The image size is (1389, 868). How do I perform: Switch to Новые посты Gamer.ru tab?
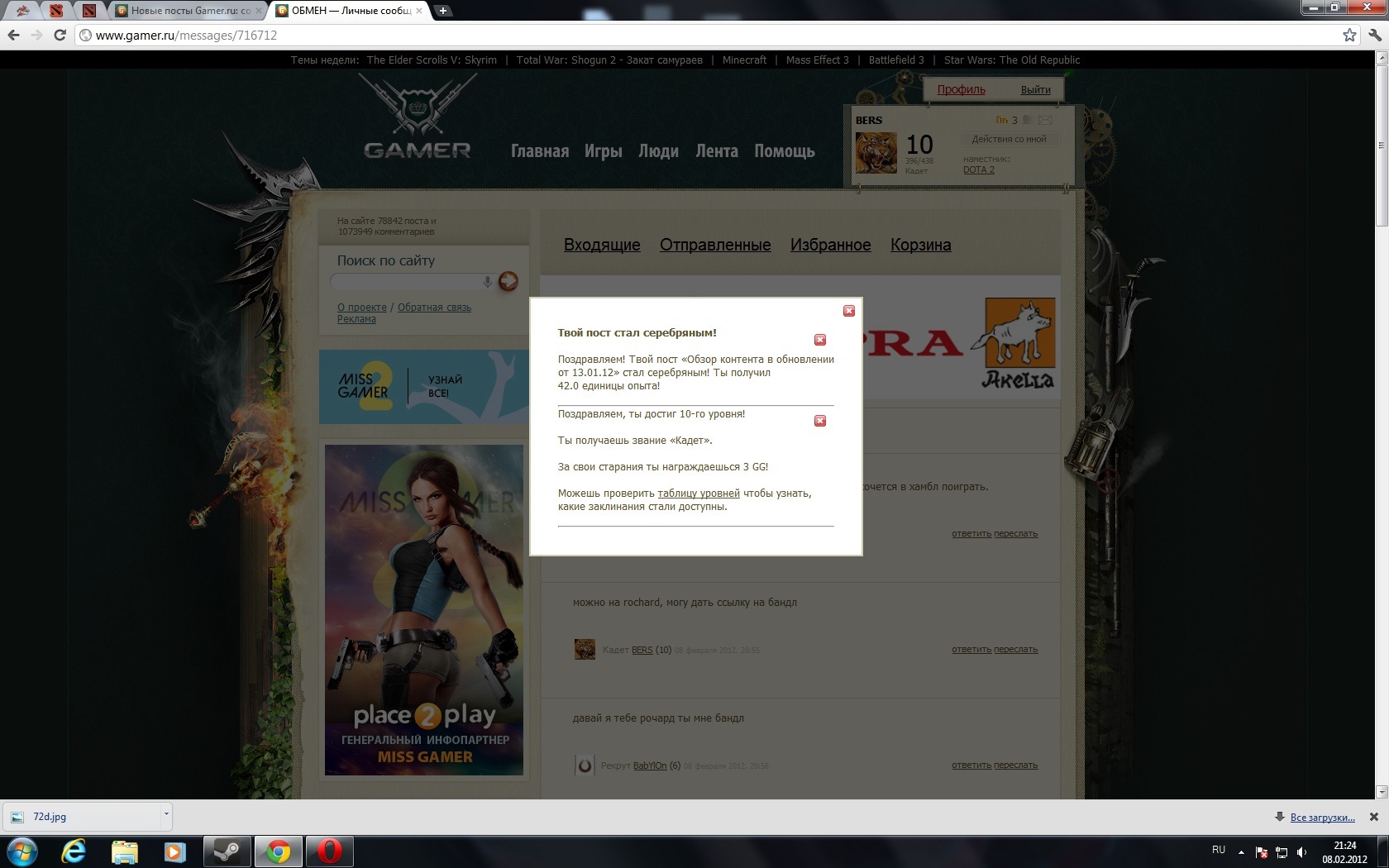click(x=189, y=11)
